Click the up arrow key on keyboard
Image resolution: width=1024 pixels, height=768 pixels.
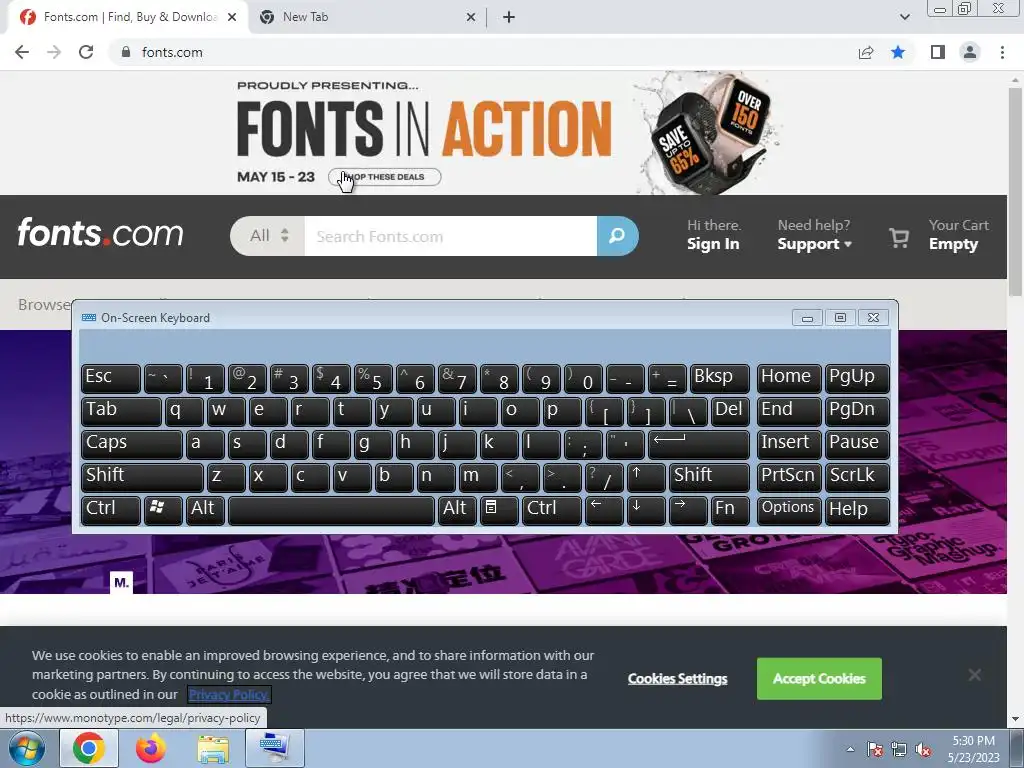pos(646,477)
